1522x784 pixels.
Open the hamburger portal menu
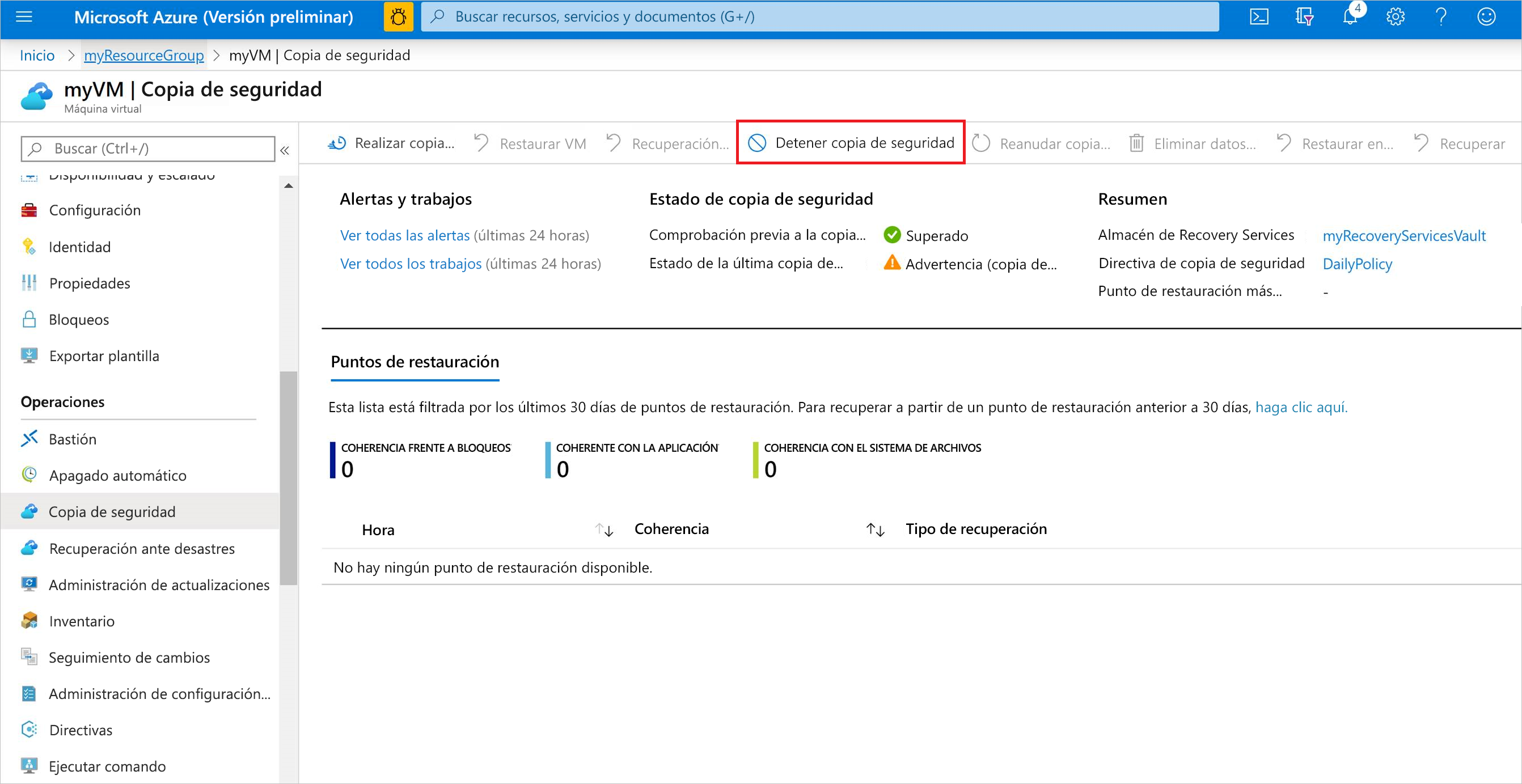tap(24, 16)
